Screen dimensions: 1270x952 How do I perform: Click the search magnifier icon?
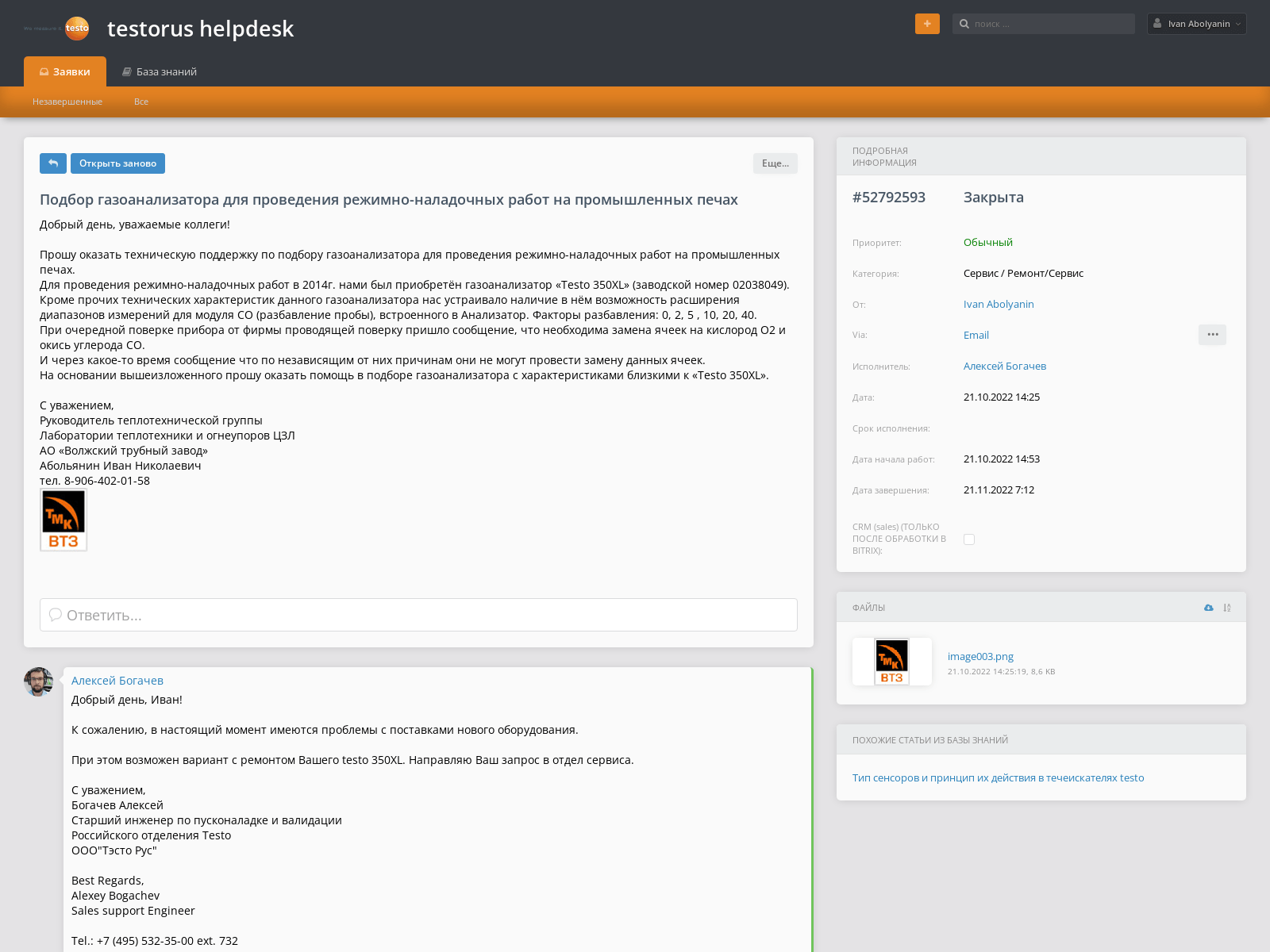tap(964, 24)
